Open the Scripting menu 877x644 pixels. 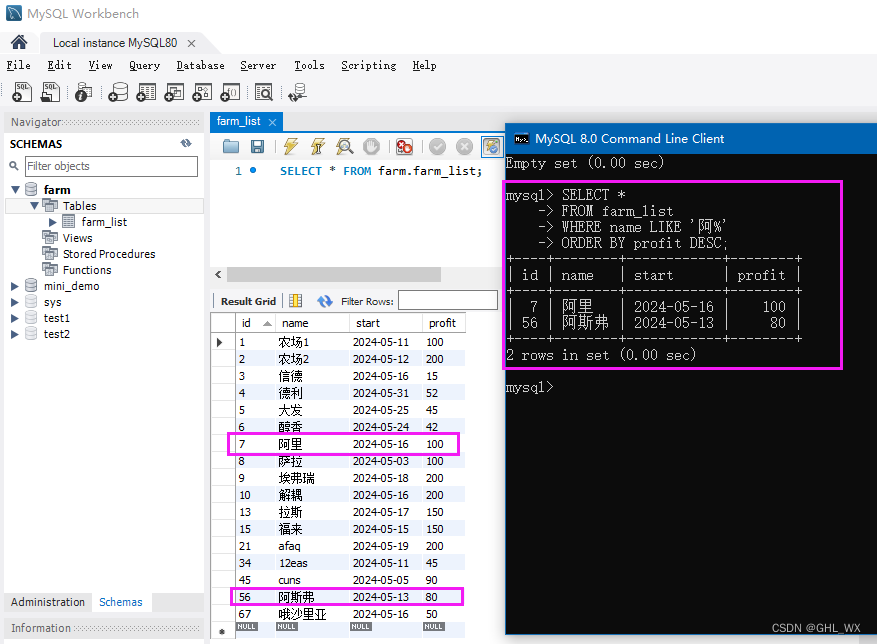[369, 65]
